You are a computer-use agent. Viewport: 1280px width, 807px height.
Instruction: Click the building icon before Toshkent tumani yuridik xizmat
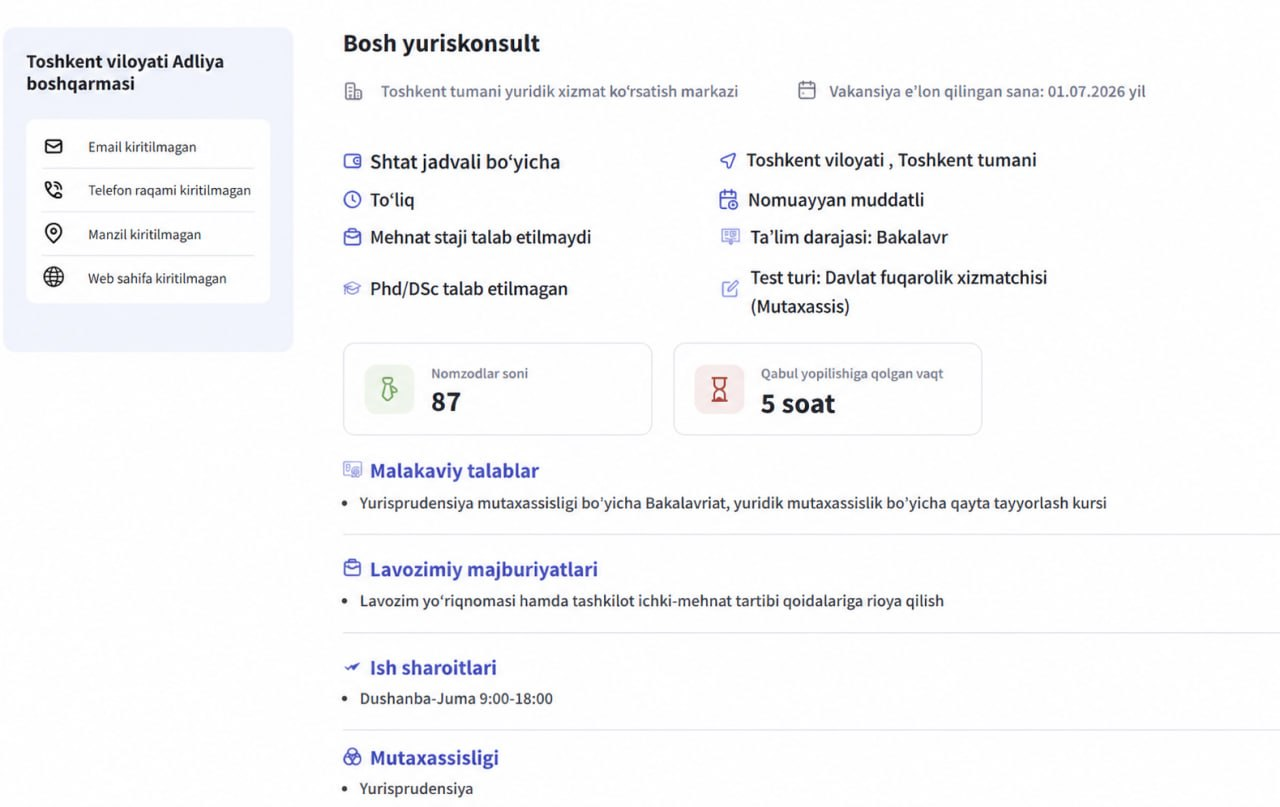point(353,92)
